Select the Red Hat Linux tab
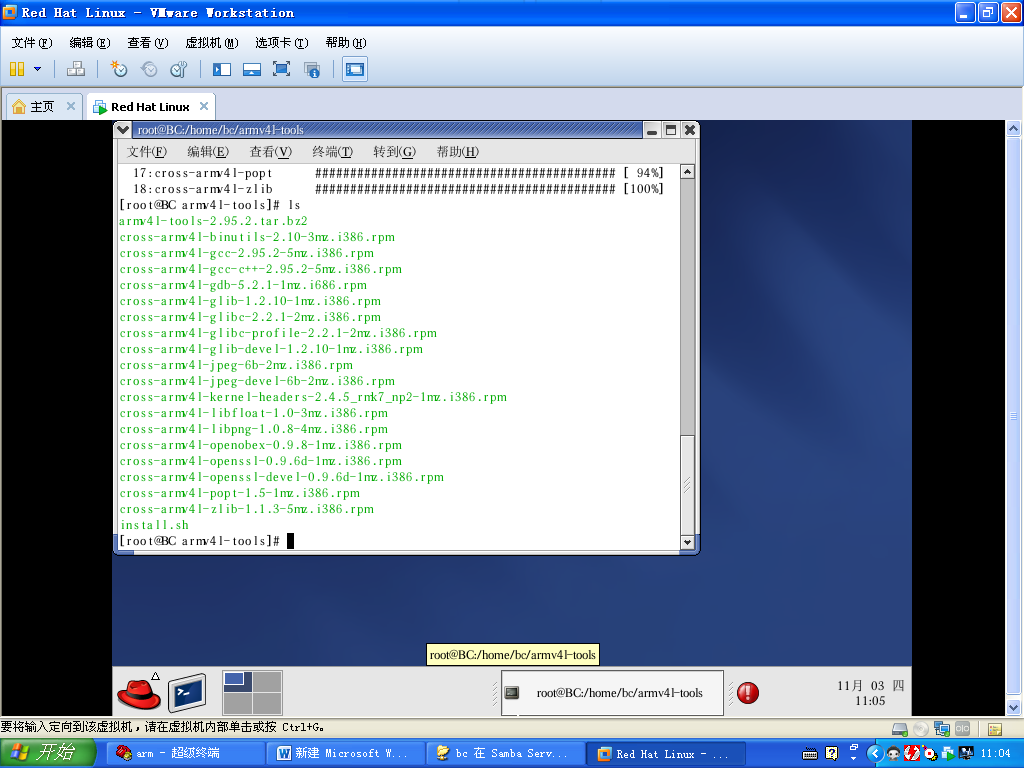Image resolution: width=1024 pixels, height=768 pixels. (150, 106)
